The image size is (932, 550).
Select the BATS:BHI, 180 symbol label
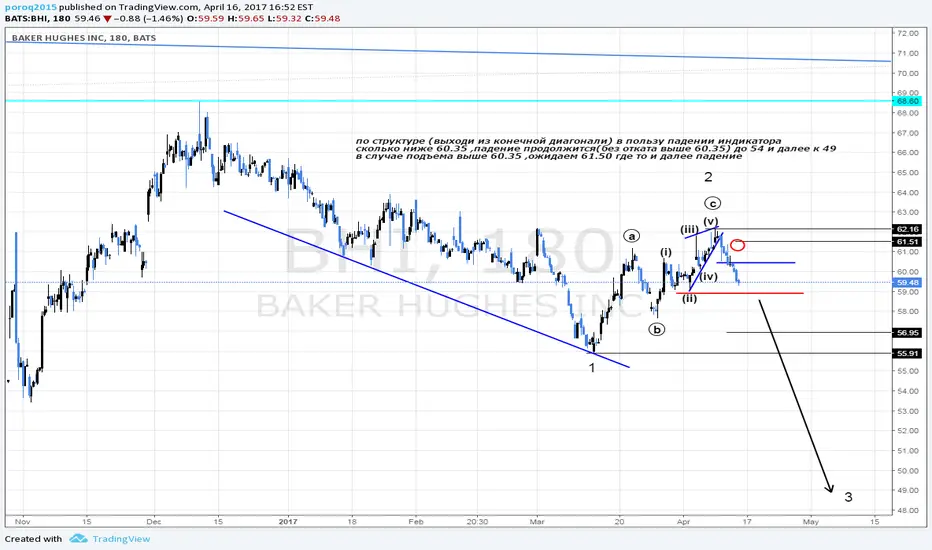[x=37, y=18]
